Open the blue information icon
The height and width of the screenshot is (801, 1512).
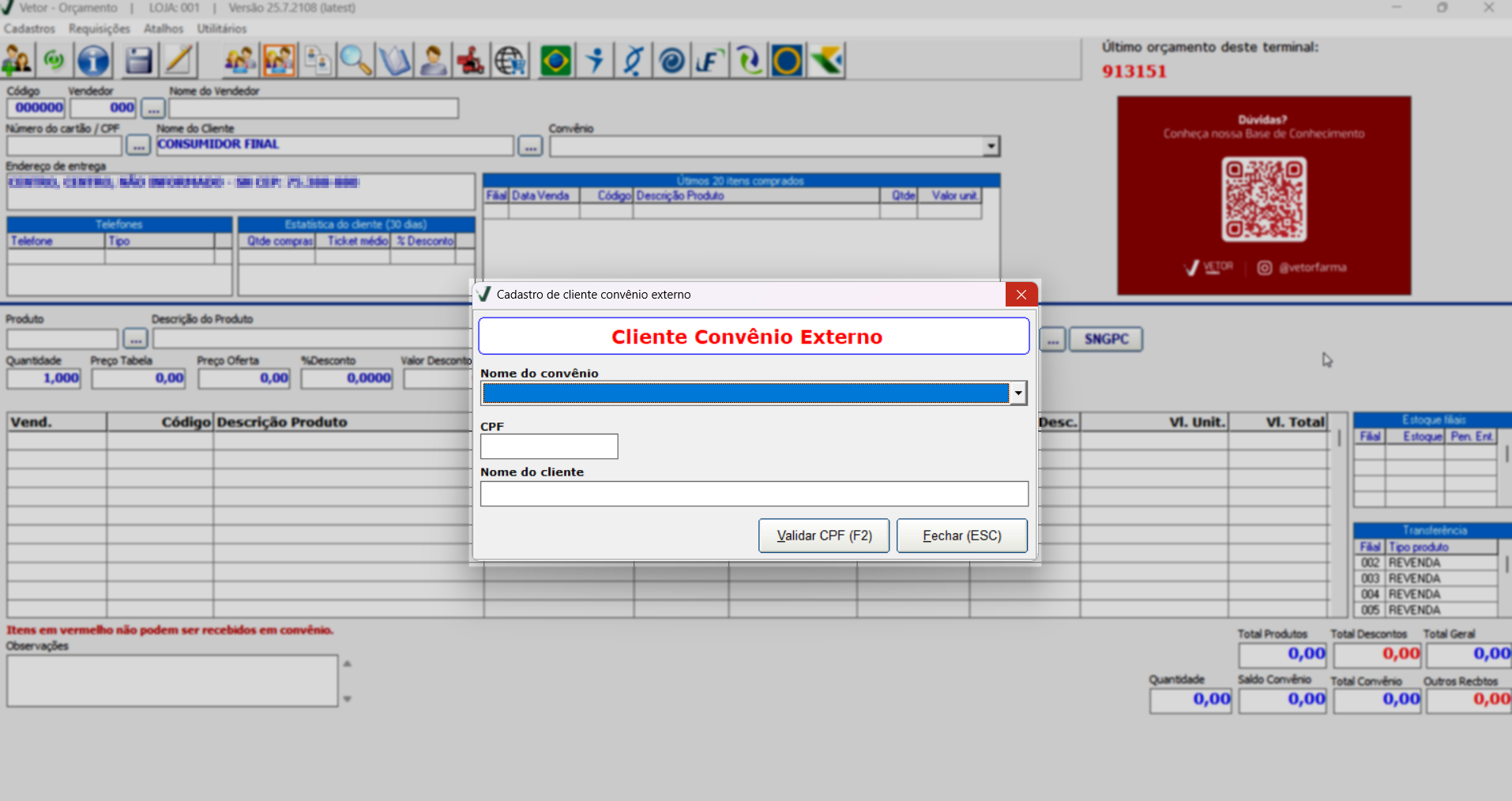(x=93, y=61)
